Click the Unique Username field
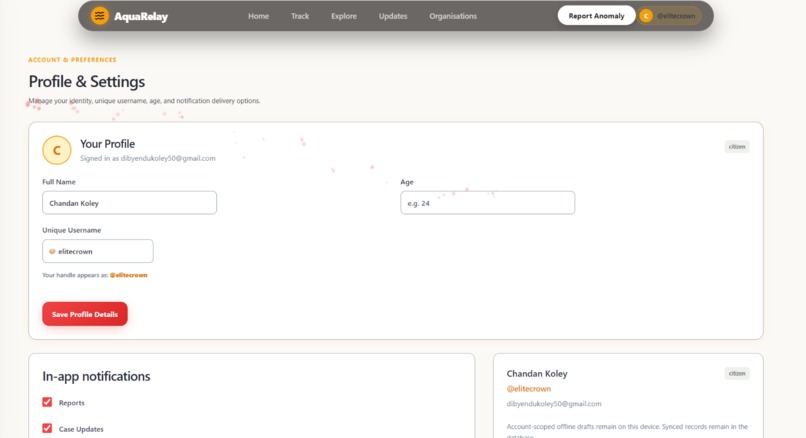This screenshot has height=438, width=806. pos(98,251)
